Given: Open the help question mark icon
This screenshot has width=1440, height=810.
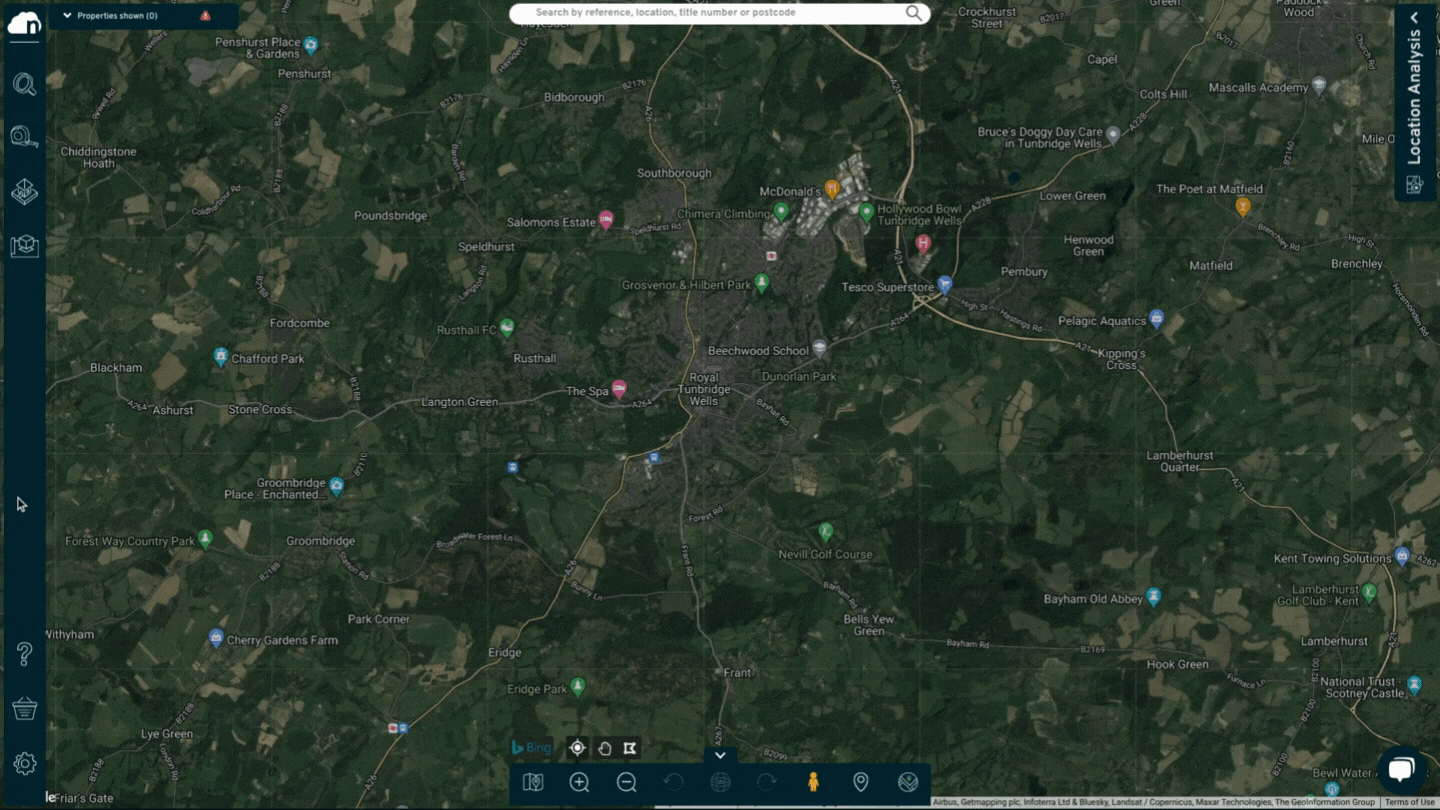Looking at the screenshot, I should (24, 654).
